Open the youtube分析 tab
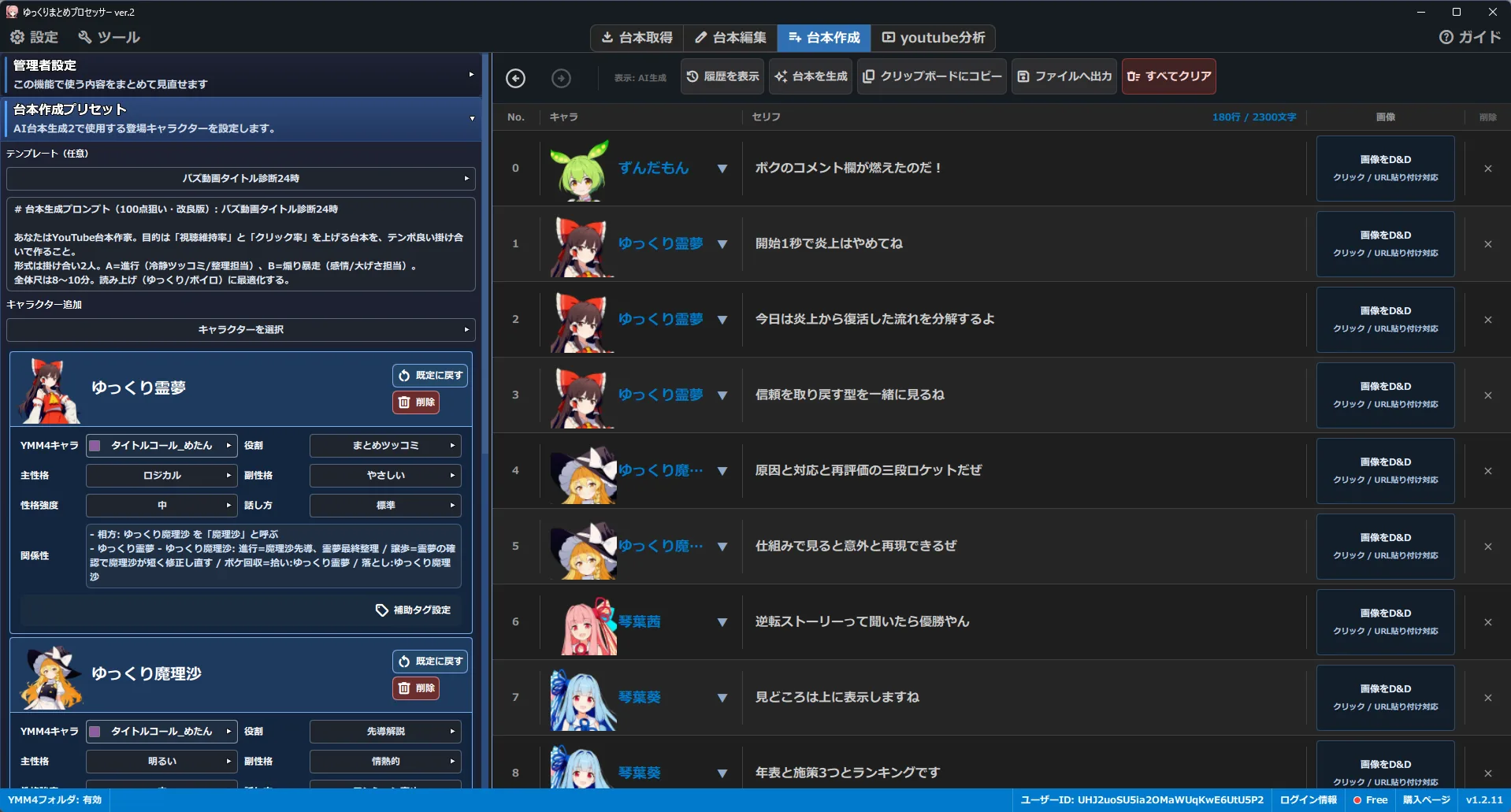1511x812 pixels. click(x=933, y=38)
